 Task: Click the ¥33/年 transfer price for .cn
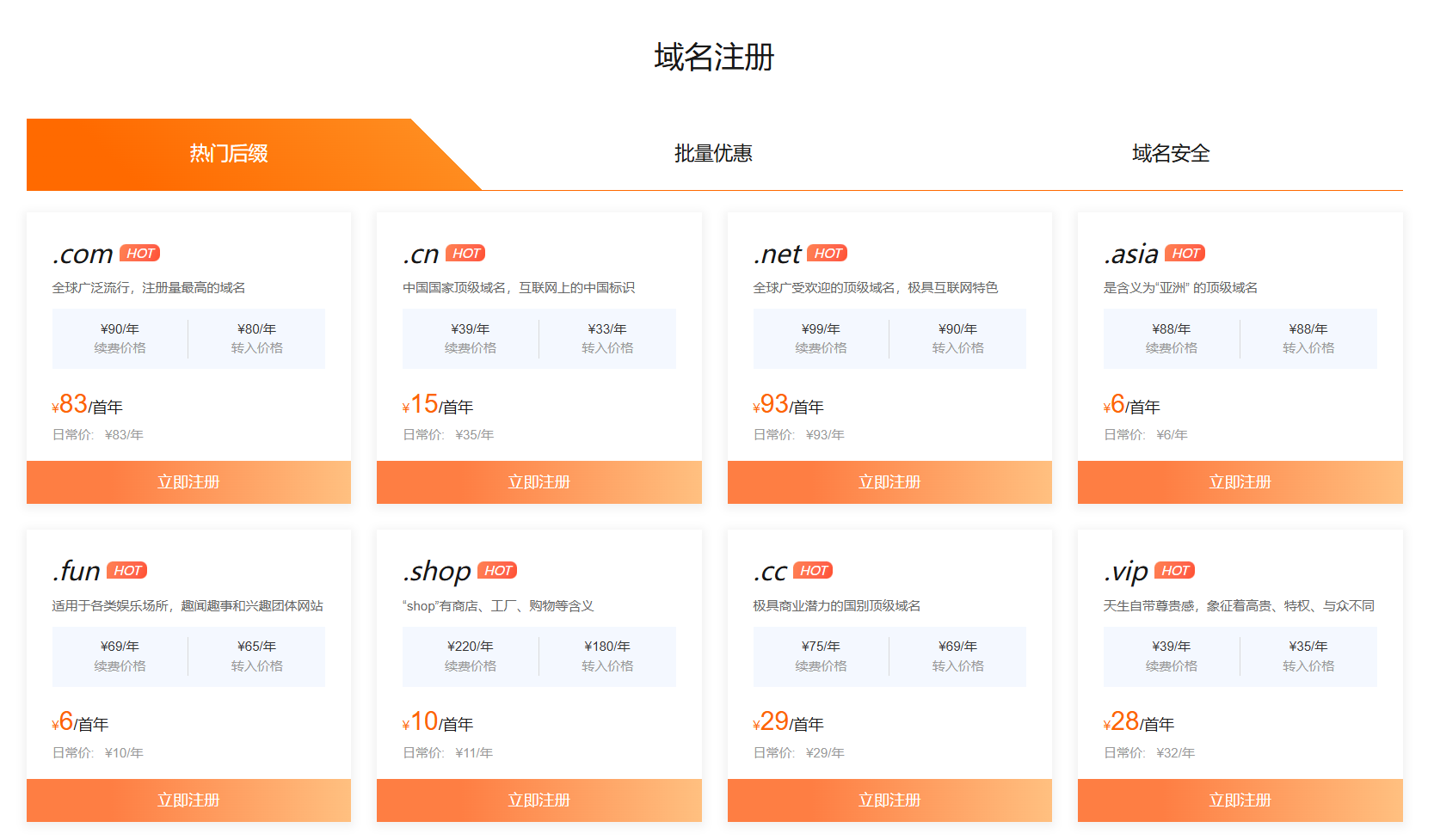point(607,329)
